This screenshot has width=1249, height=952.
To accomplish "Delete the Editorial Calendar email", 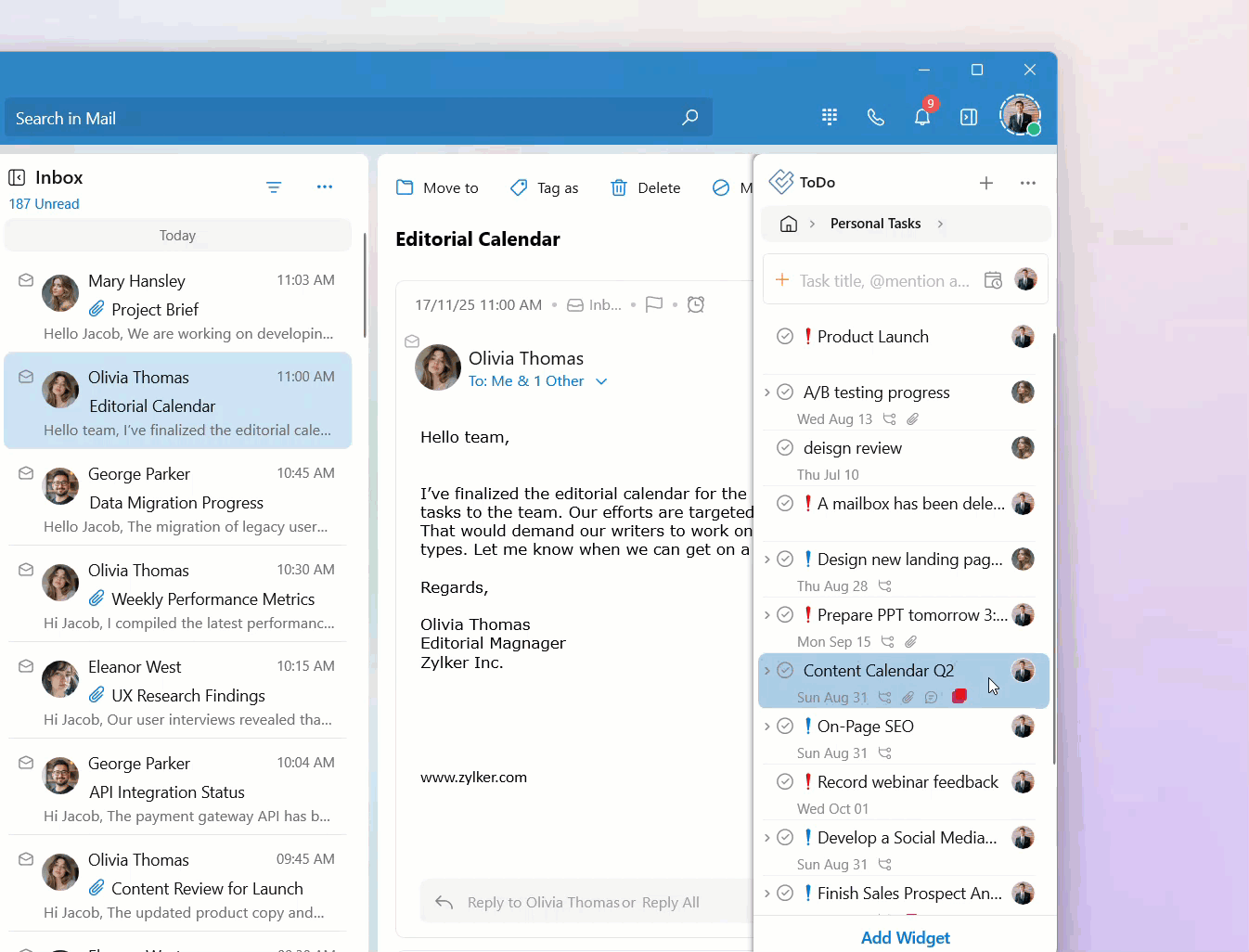I will pyautogui.click(x=645, y=187).
